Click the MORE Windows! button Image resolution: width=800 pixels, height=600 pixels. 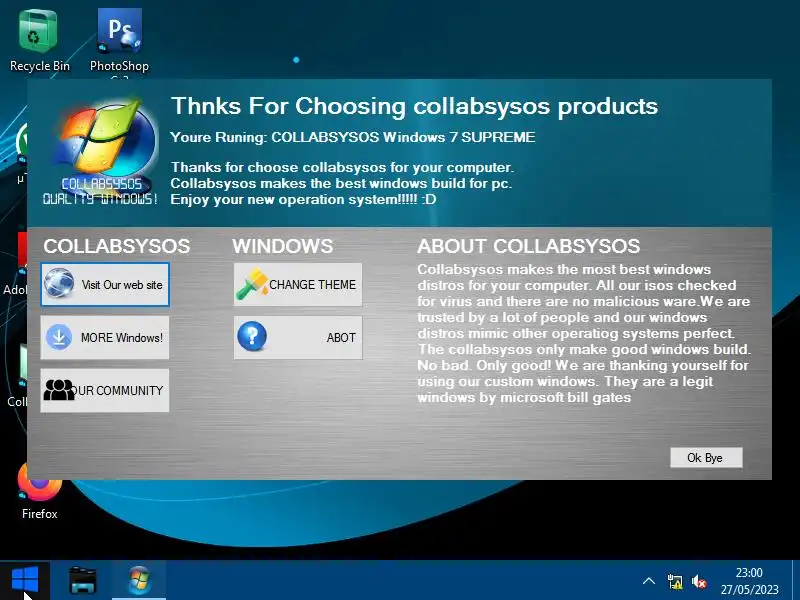click(105, 338)
